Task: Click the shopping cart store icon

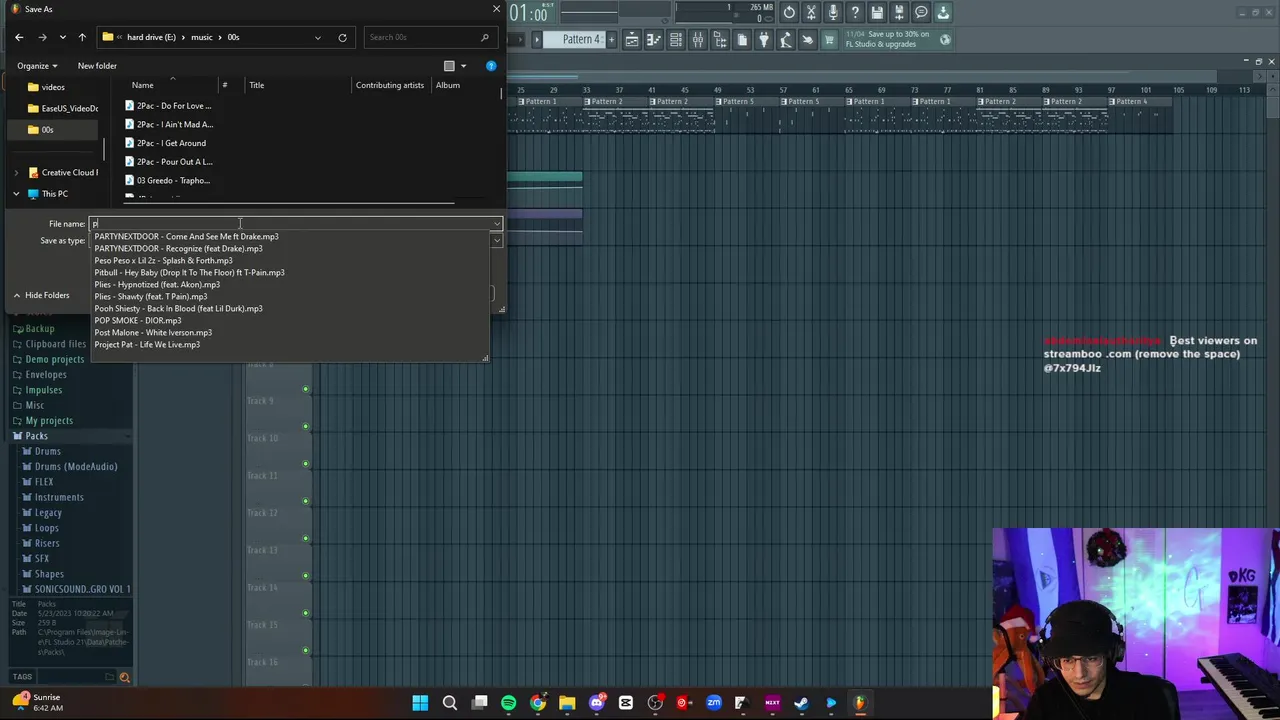Action: (x=829, y=40)
